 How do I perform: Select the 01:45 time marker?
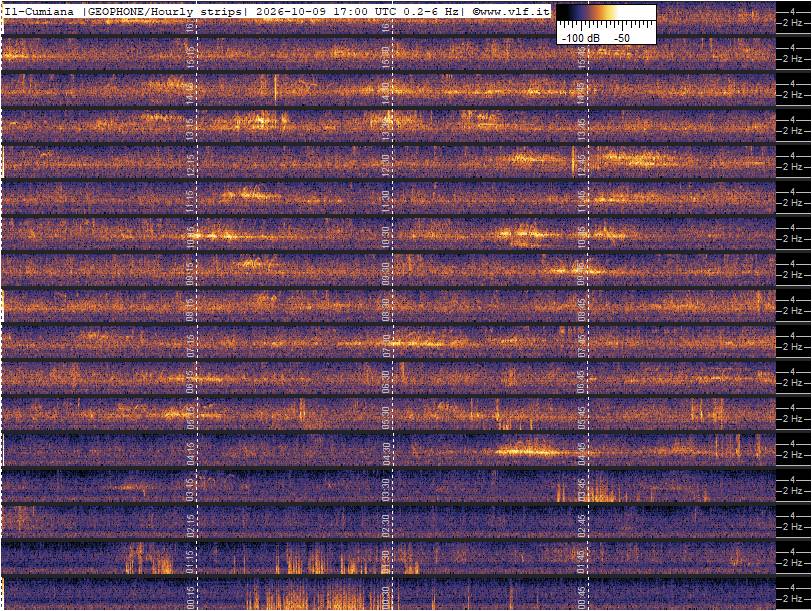(582, 562)
